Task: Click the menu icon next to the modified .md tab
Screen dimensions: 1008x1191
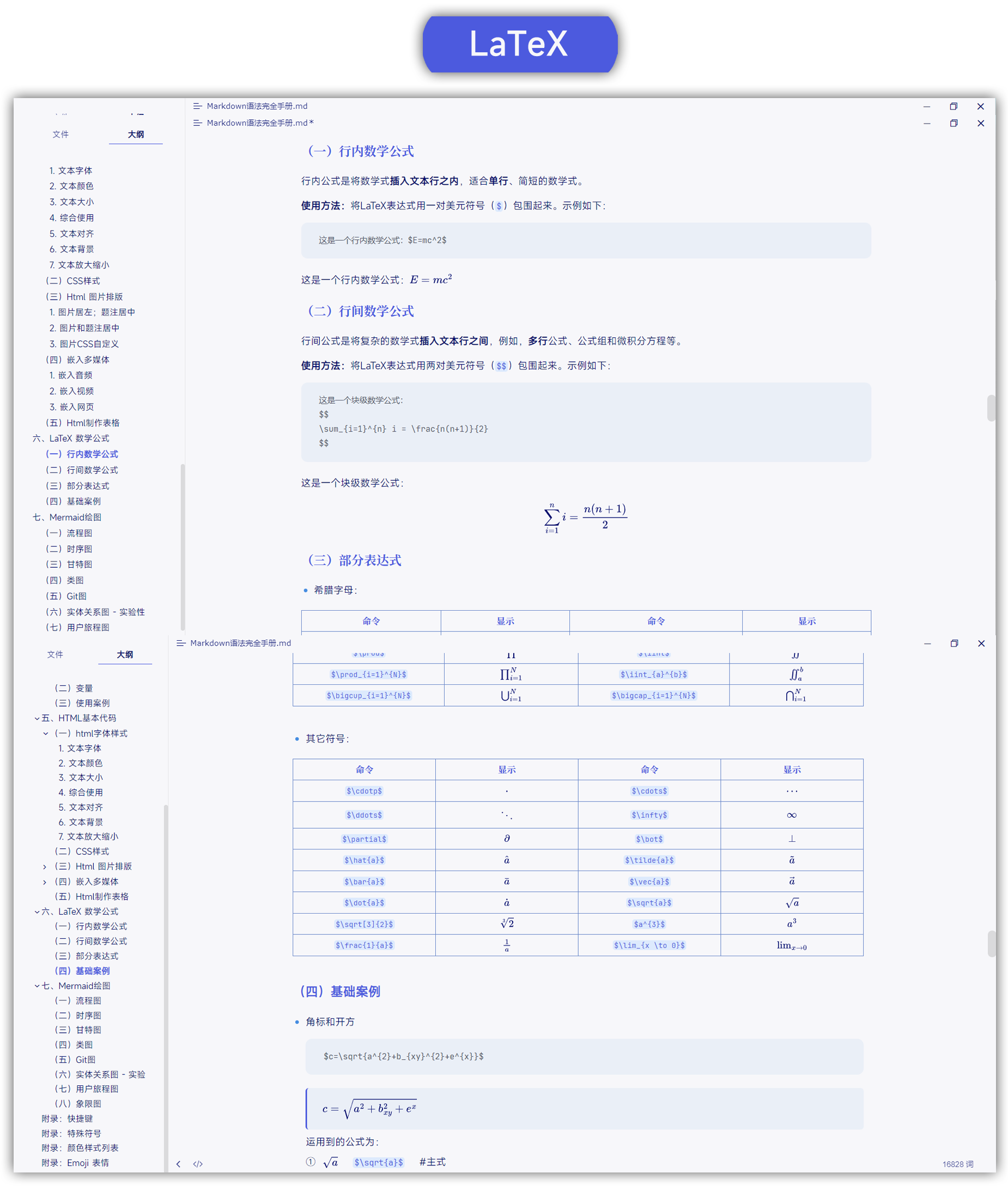Action: (x=197, y=123)
